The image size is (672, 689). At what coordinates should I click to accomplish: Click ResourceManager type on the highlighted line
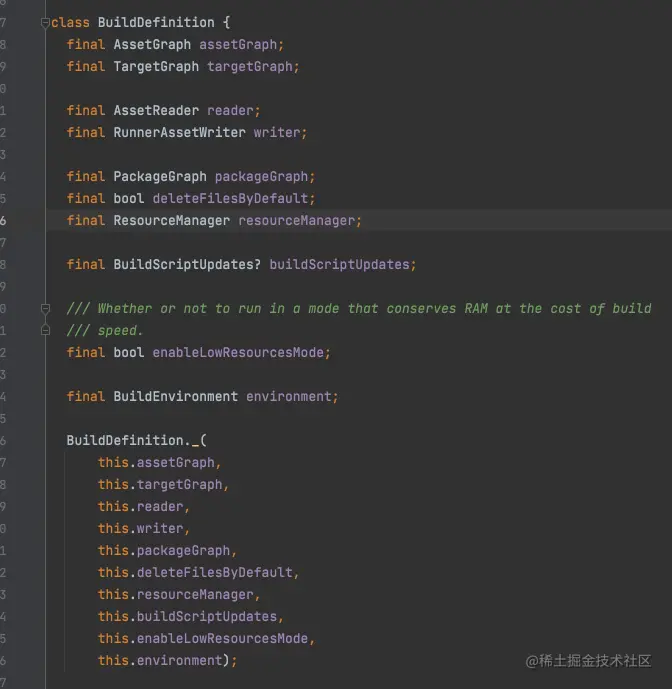[171, 220]
